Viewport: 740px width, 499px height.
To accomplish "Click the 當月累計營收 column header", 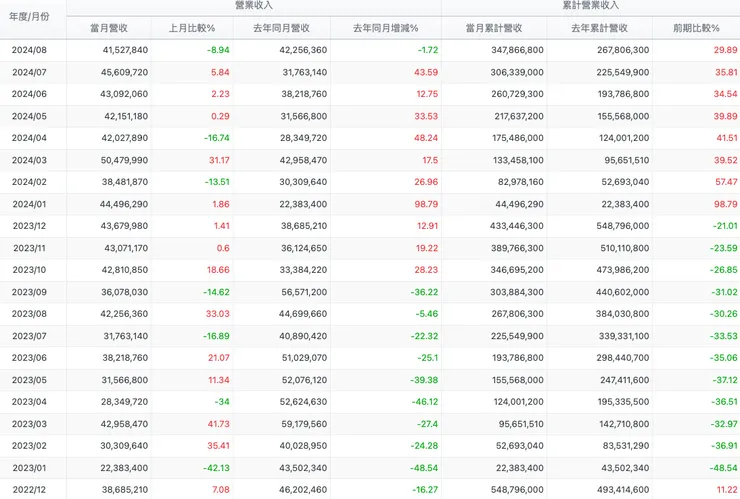I will click(x=494, y=28).
